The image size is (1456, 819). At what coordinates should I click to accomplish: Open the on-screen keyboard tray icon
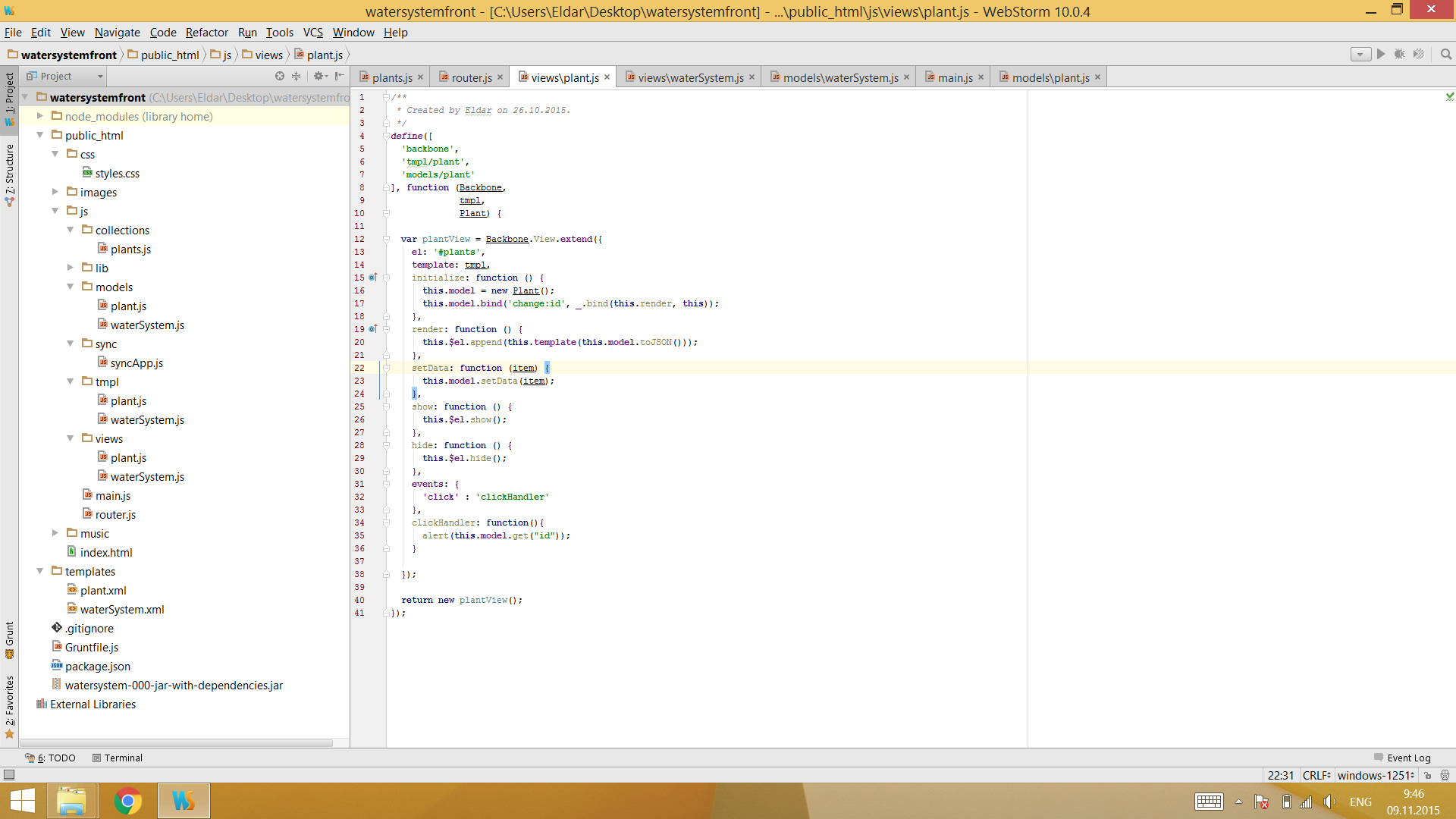click(1209, 802)
